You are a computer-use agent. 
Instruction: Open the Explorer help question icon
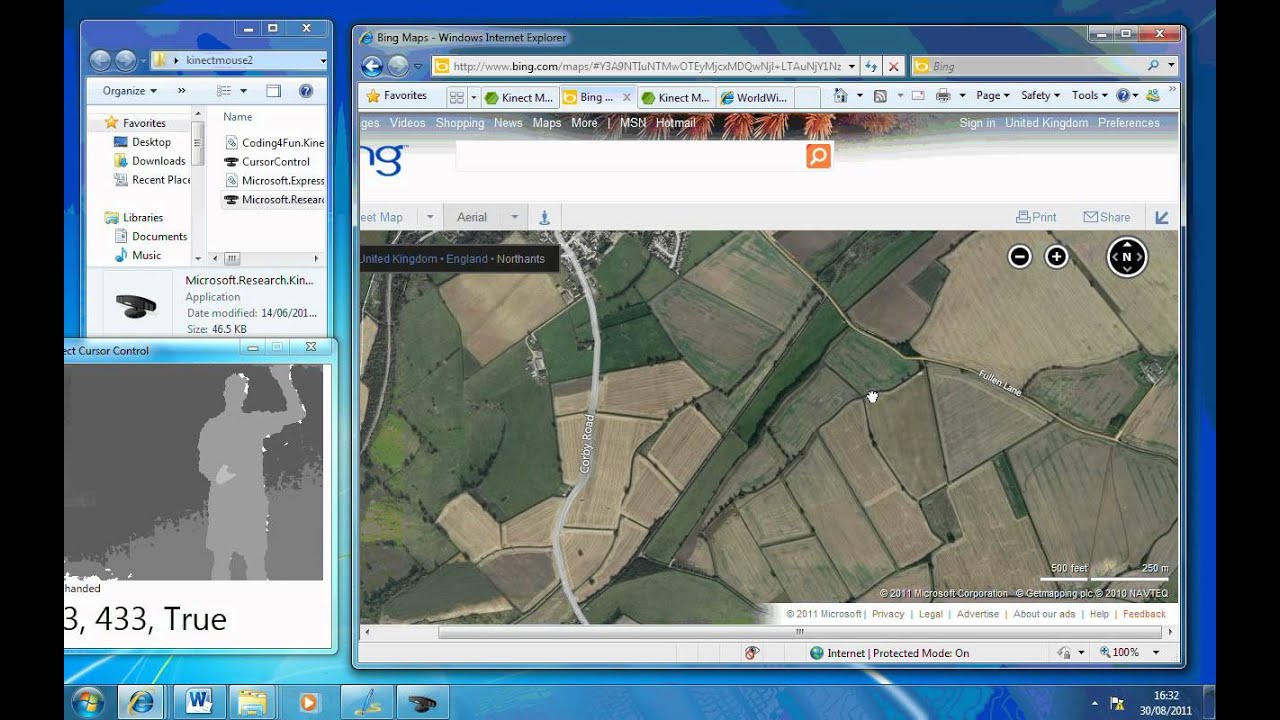[x=306, y=91]
